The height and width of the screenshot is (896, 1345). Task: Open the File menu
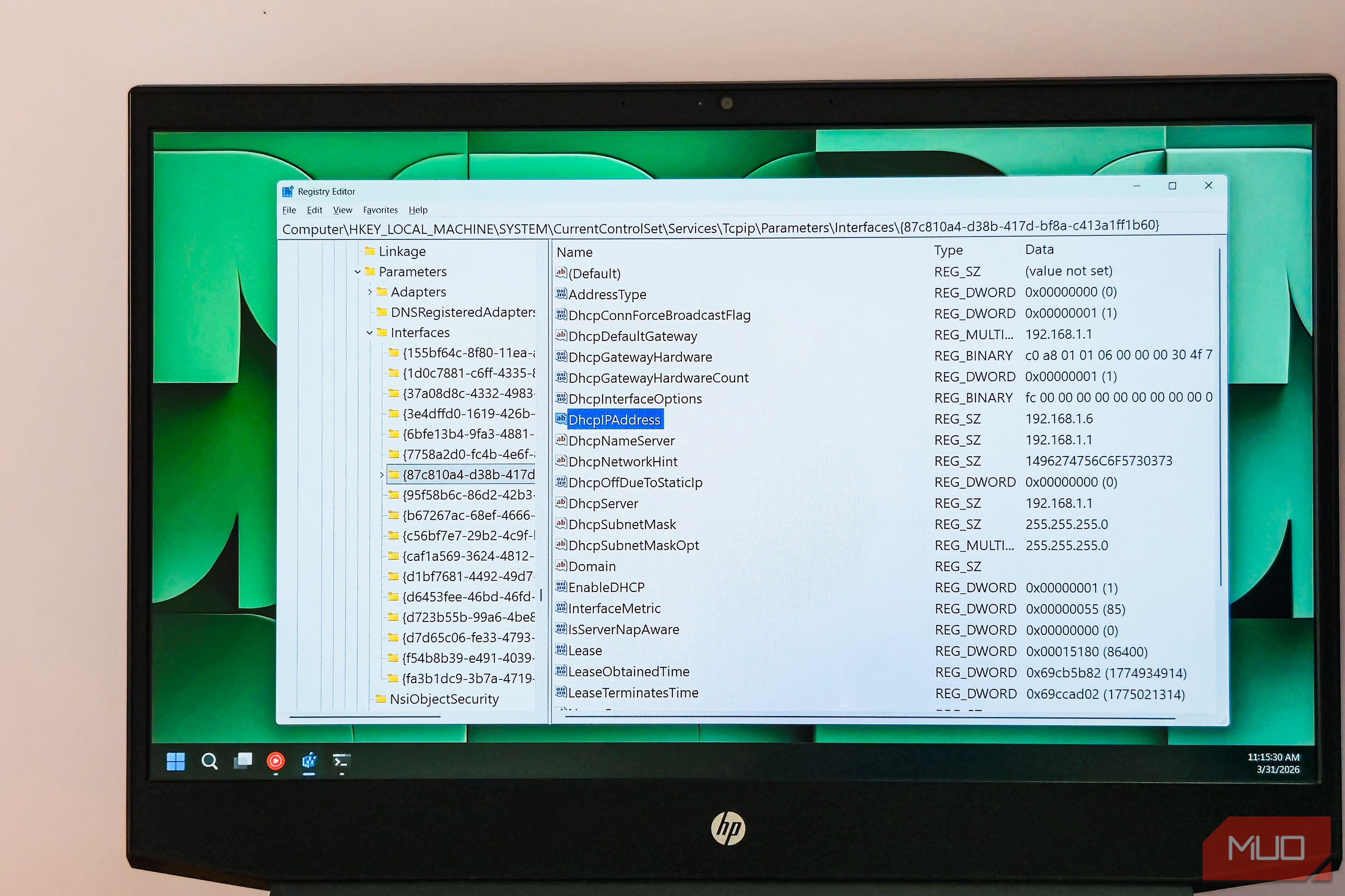pyautogui.click(x=289, y=210)
